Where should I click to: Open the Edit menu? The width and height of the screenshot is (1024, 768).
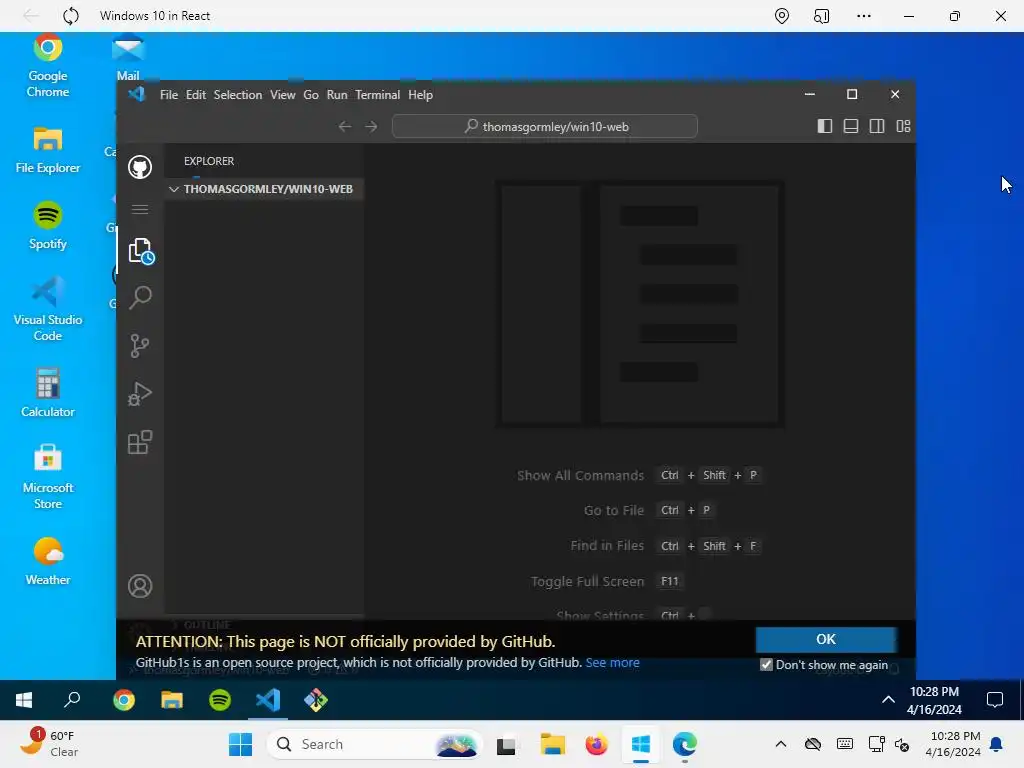195,95
